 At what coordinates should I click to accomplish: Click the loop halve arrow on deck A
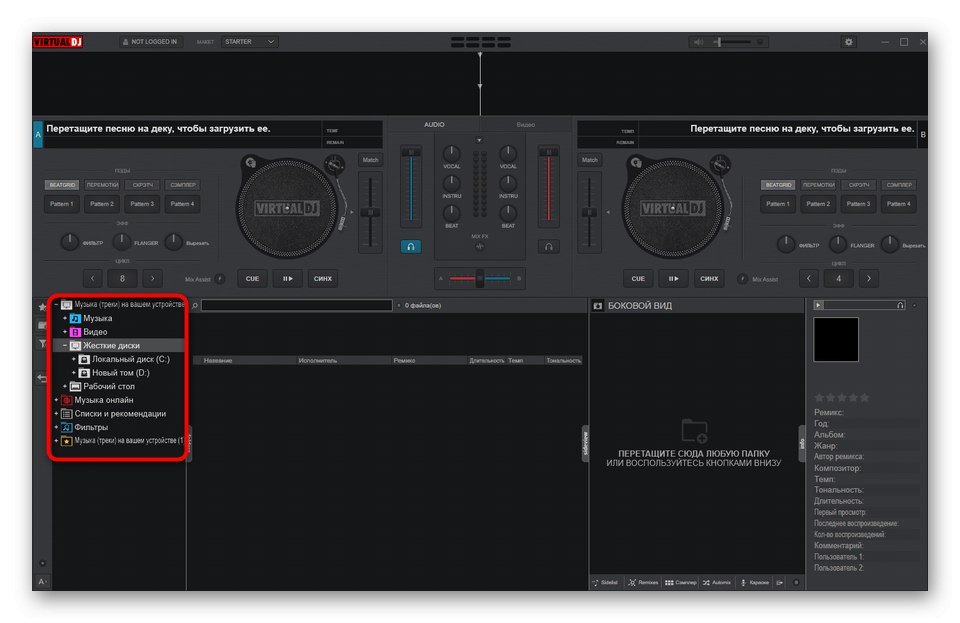[x=92, y=278]
